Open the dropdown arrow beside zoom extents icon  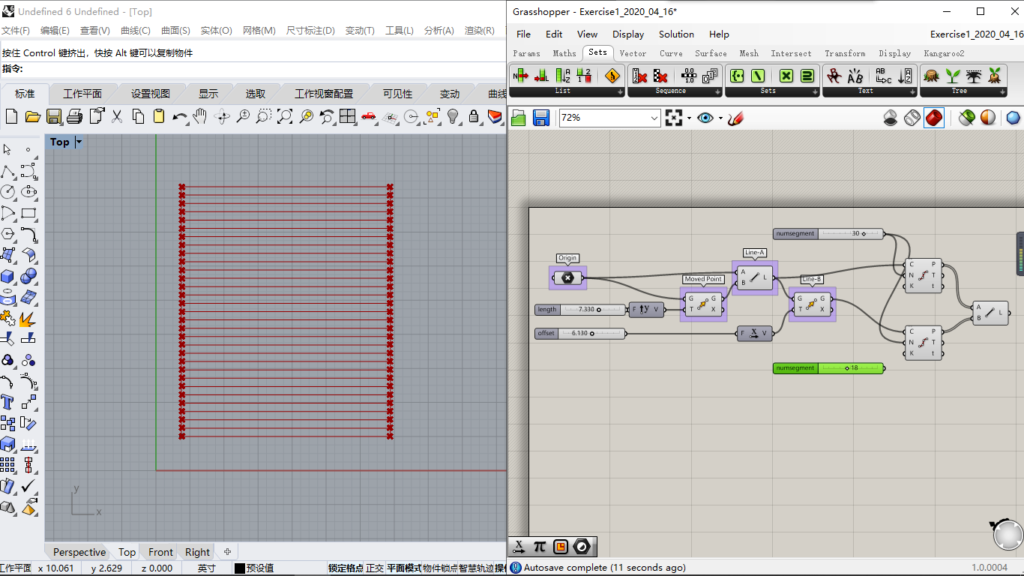tap(689, 118)
